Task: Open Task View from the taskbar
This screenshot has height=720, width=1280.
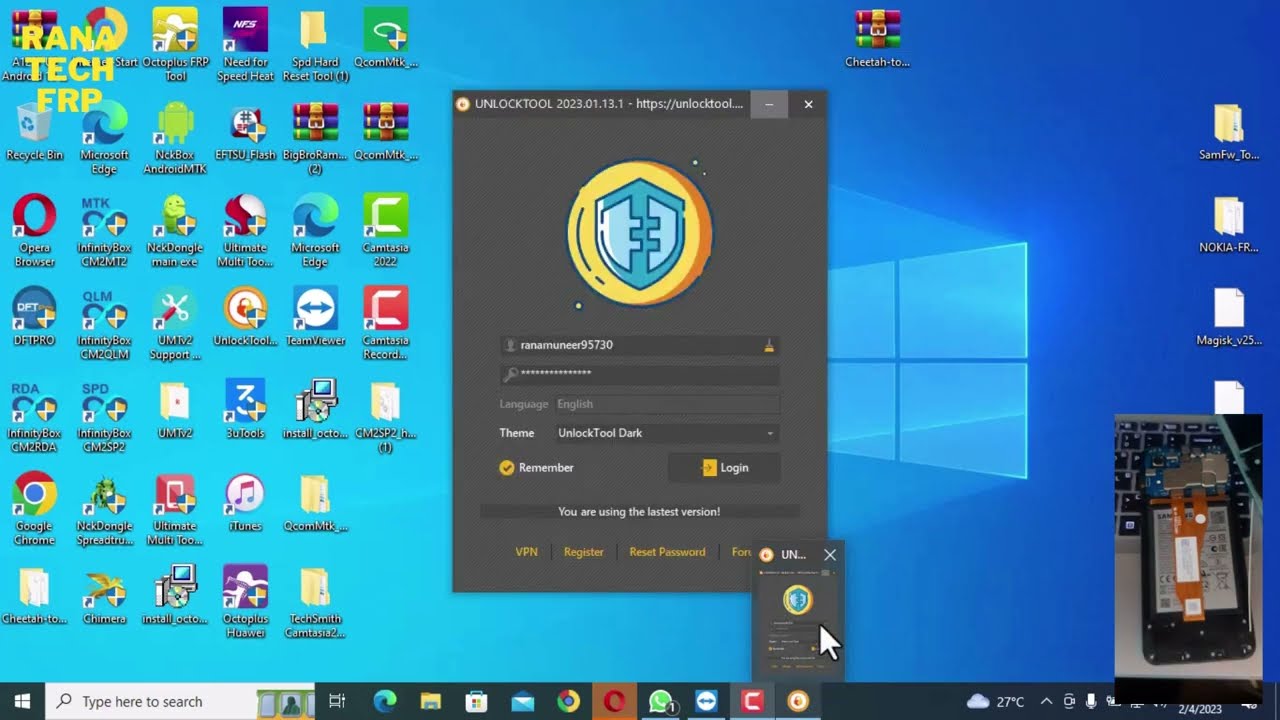Action: click(337, 701)
